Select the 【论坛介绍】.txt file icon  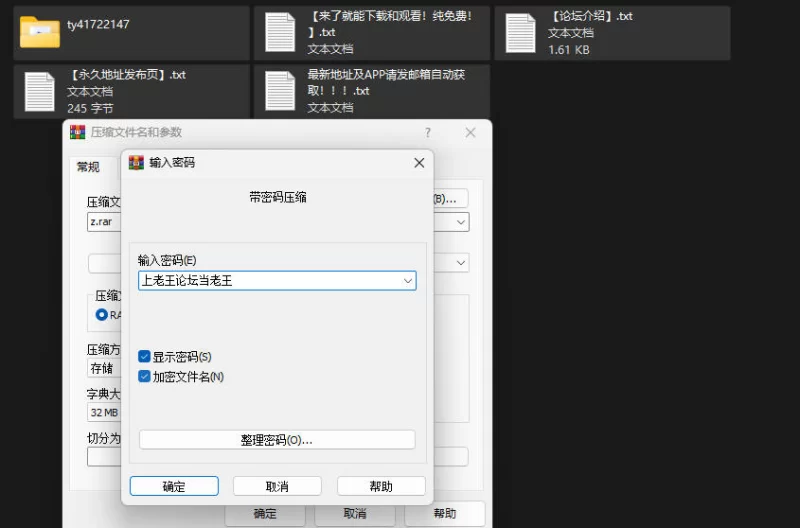point(520,33)
